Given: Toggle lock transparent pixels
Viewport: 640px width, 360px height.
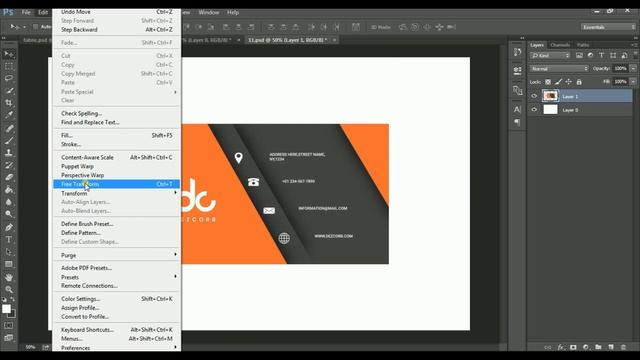Looking at the screenshot, I should [x=548, y=82].
